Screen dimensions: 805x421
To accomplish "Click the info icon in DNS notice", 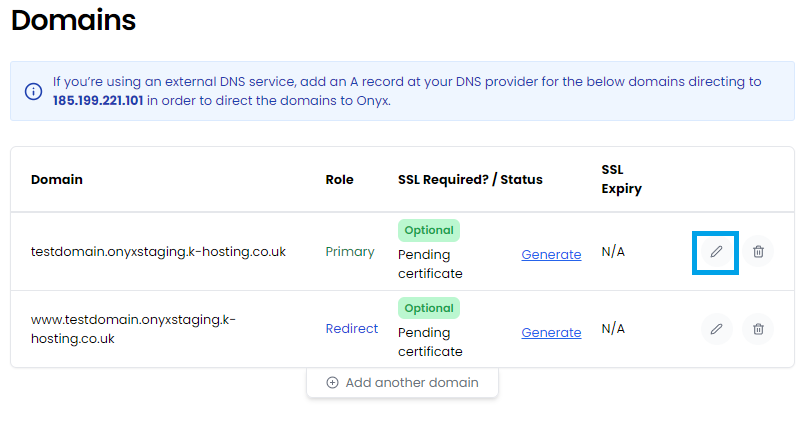I will click(x=33, y=91).
